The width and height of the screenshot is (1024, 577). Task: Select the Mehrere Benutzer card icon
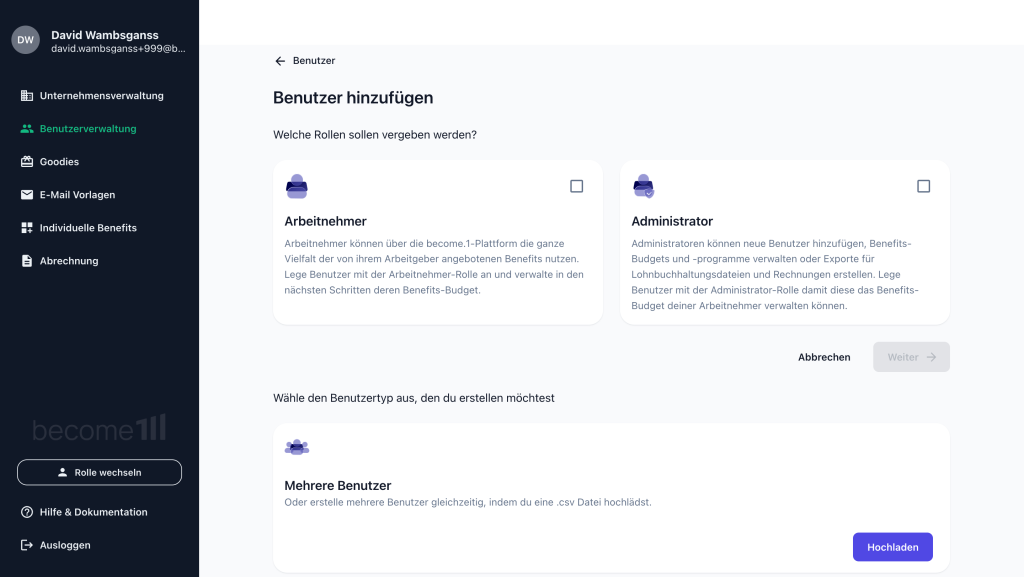296,447
